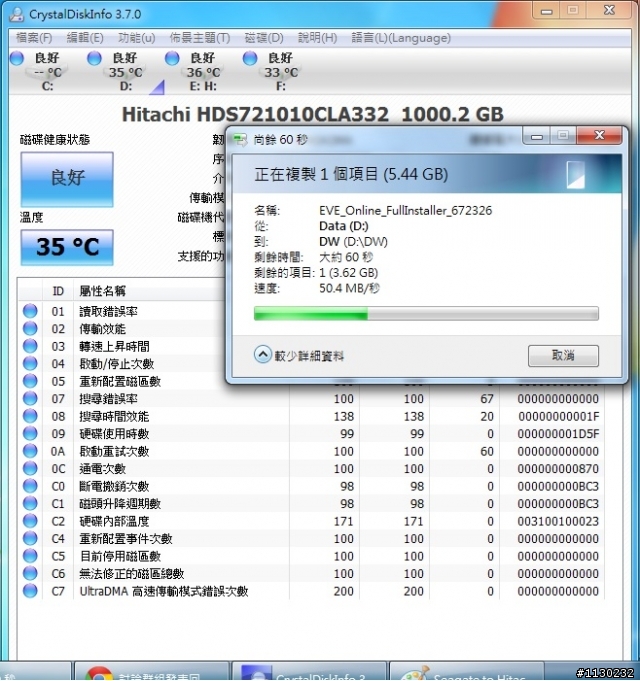Open the 編輯(E) menu
The image size is (640, 681).
(x=85, y=38)
